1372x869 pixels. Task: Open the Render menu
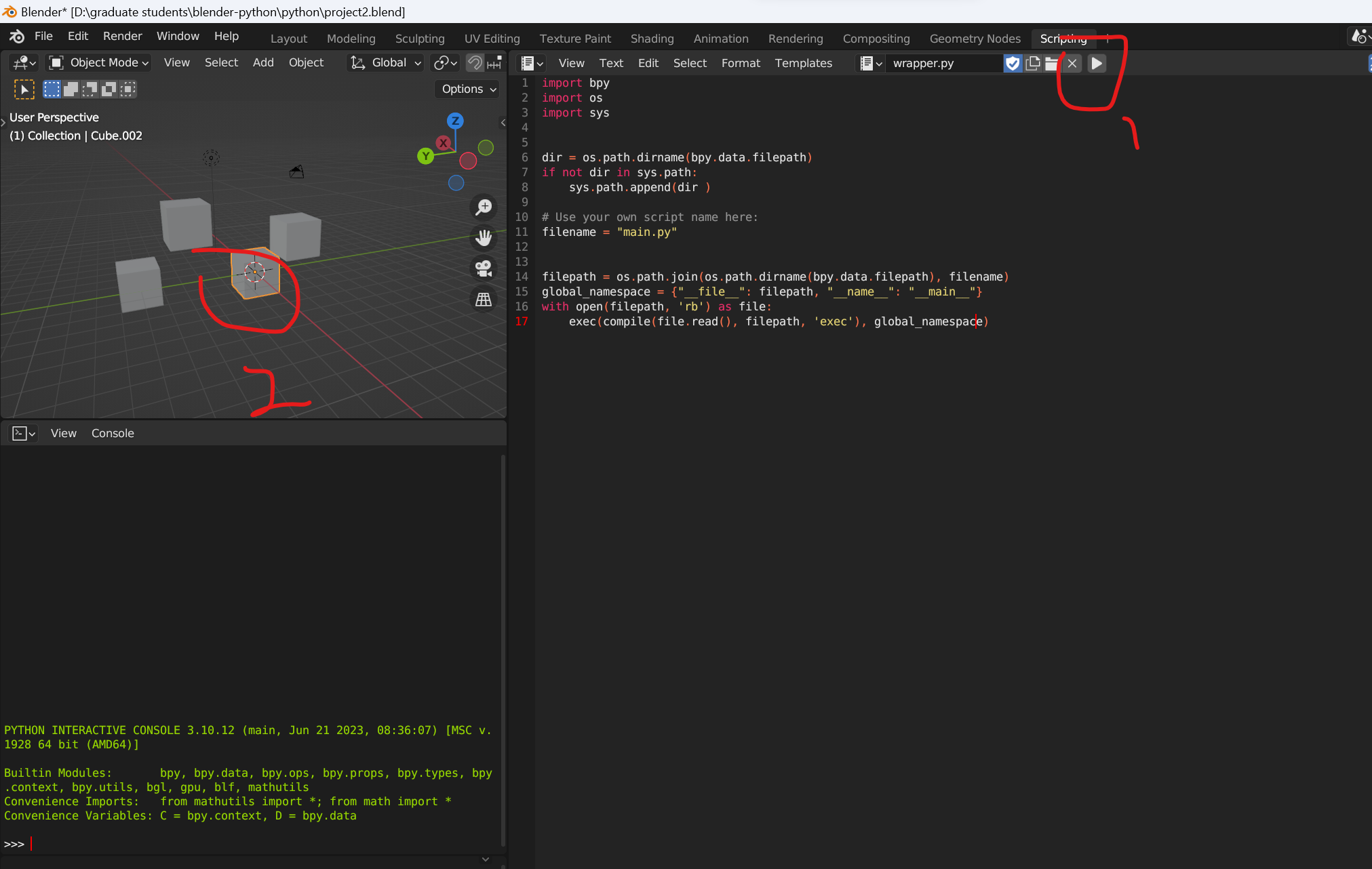pyautogui.click(x=122, y=36)
